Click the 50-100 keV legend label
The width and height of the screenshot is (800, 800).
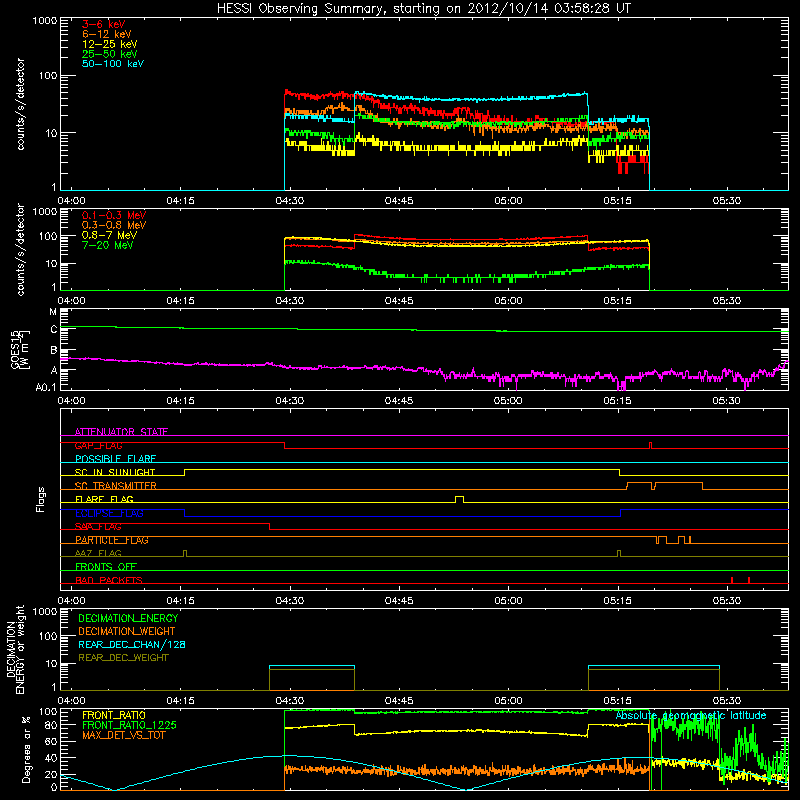pos(113,64)
